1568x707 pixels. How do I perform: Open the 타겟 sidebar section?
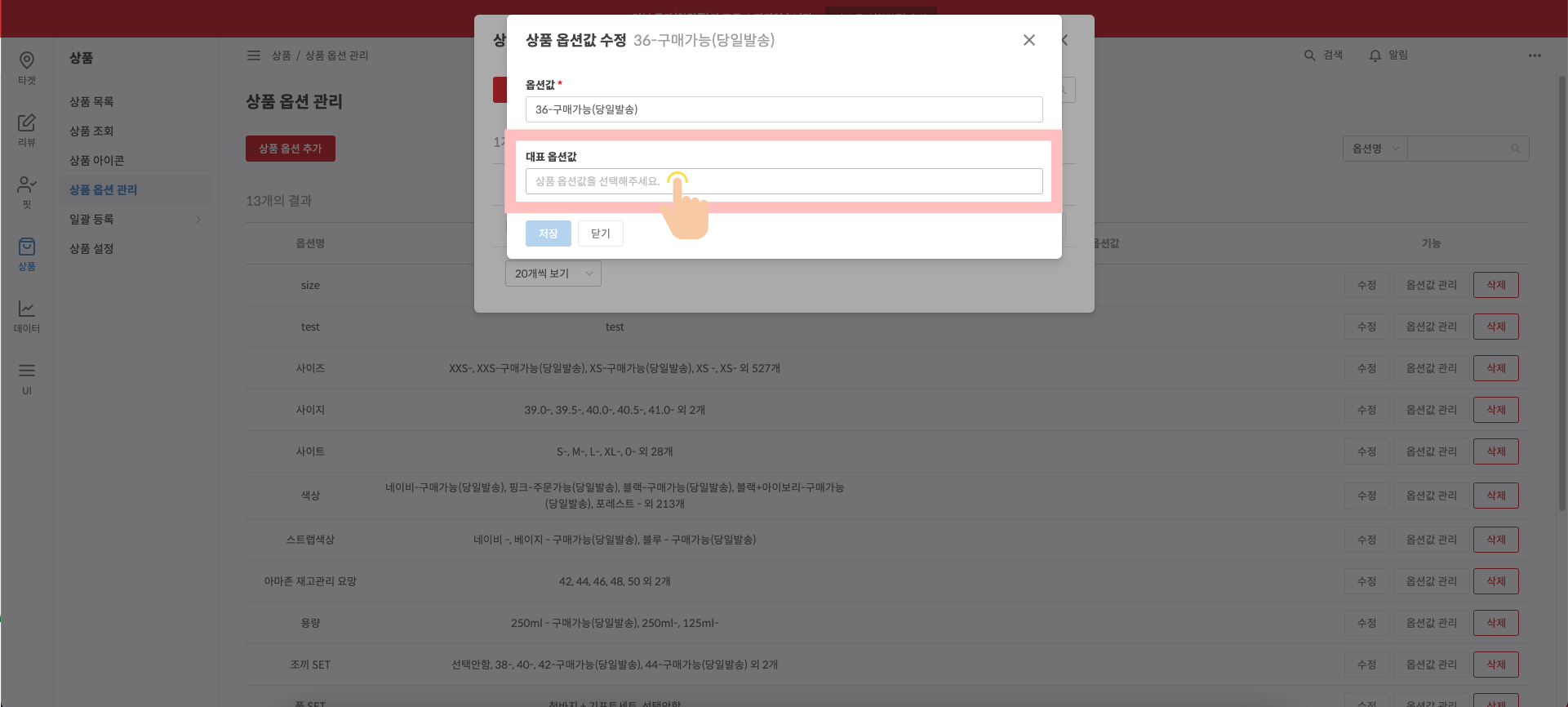click(27, 69)
